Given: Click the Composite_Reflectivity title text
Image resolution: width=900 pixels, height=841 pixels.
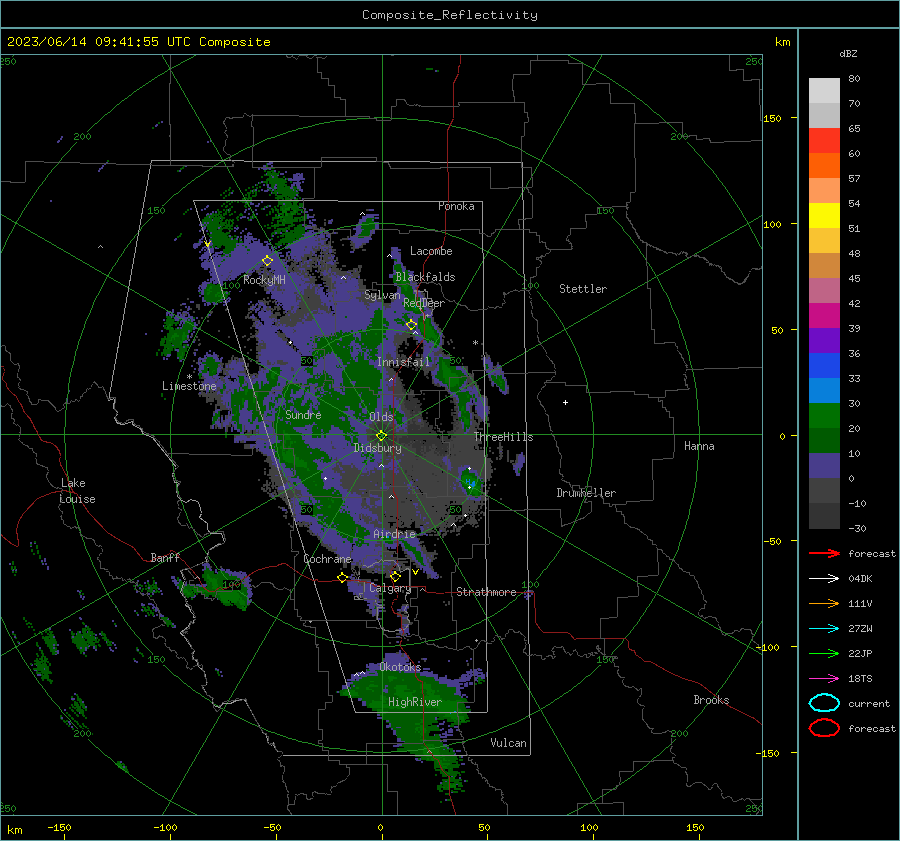Looking at the screenshot, I should [x=449, y=15].
